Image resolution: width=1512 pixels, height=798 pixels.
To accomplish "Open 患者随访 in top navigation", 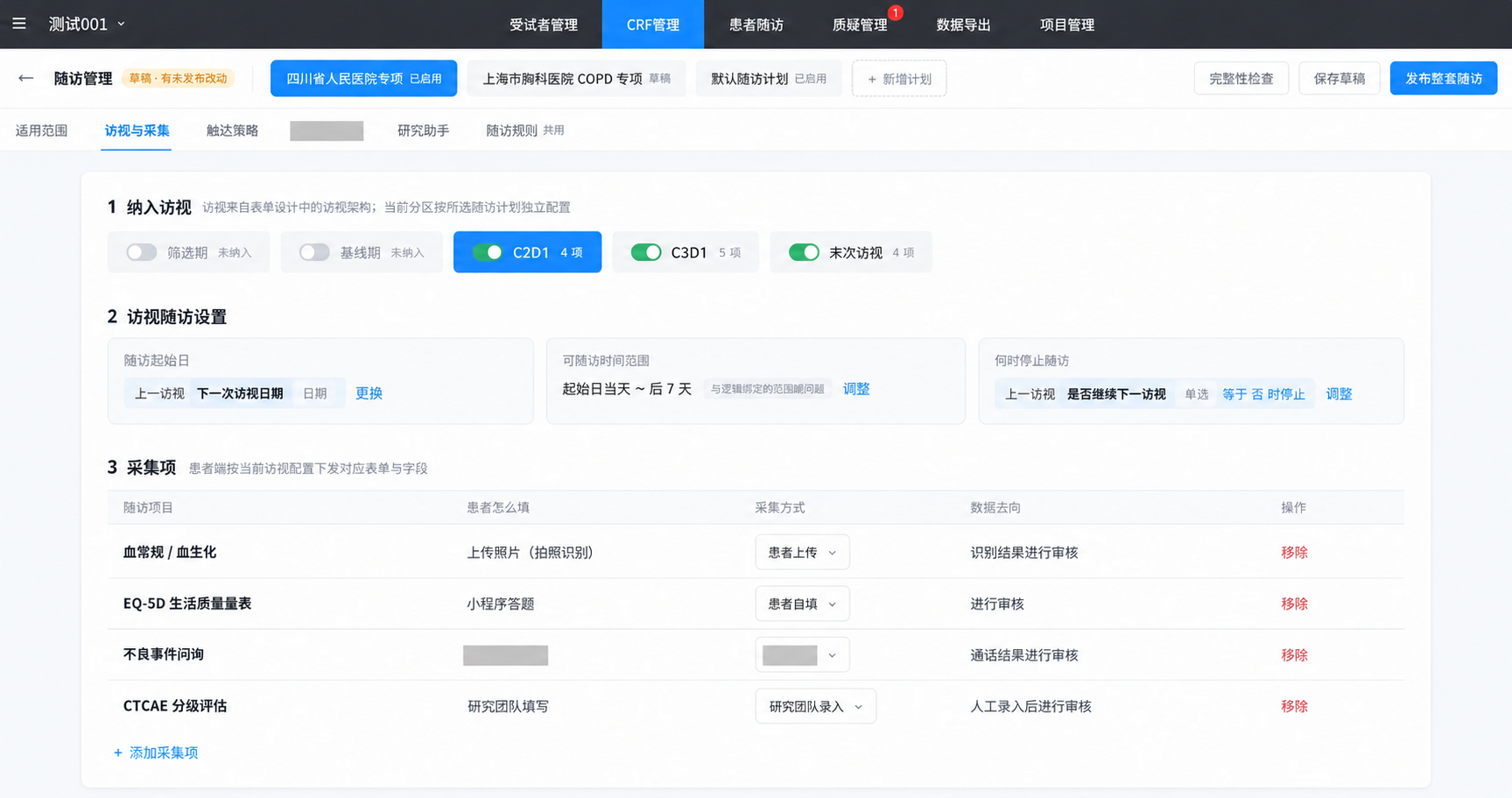I will 756,25.
